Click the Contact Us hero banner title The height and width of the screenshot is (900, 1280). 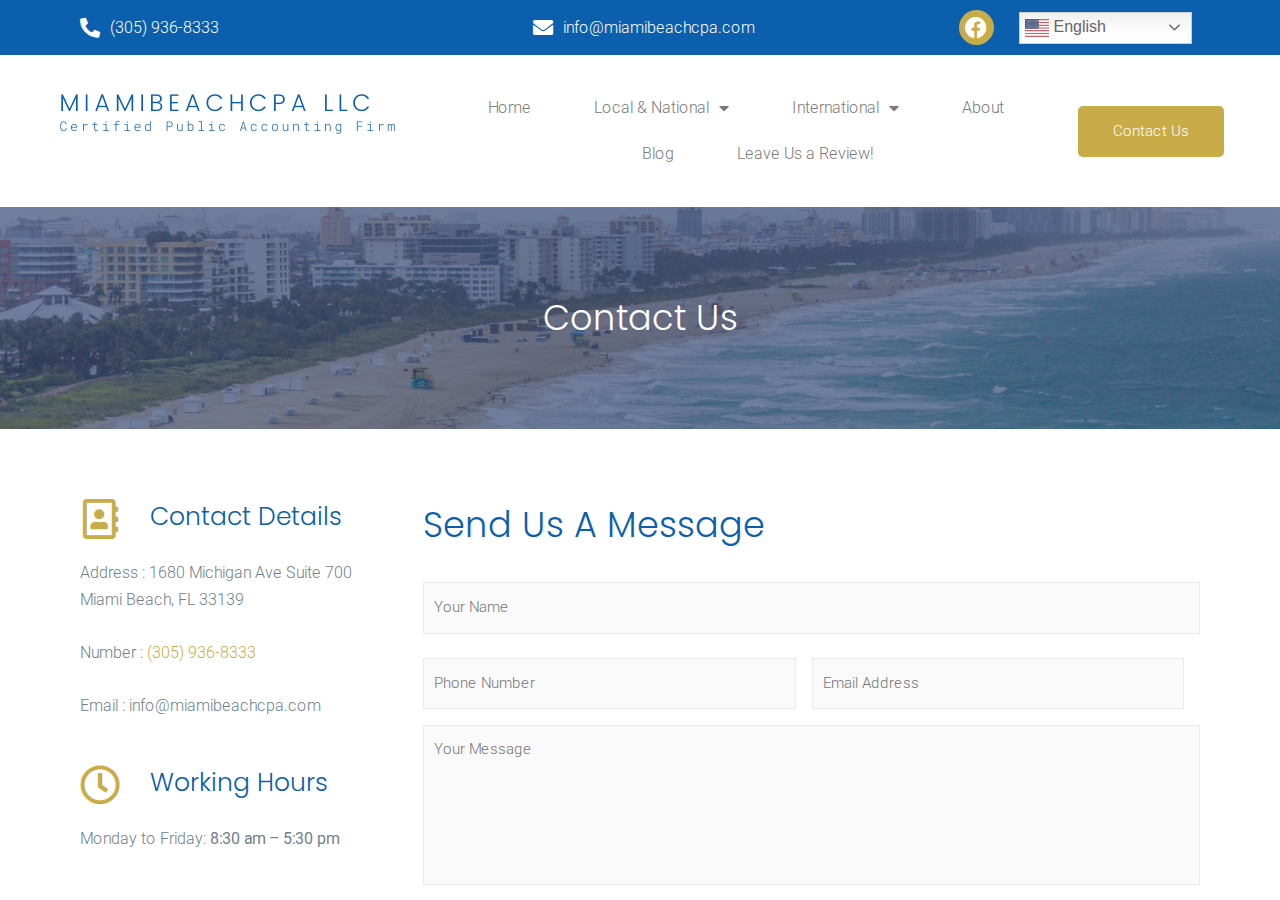640,318
